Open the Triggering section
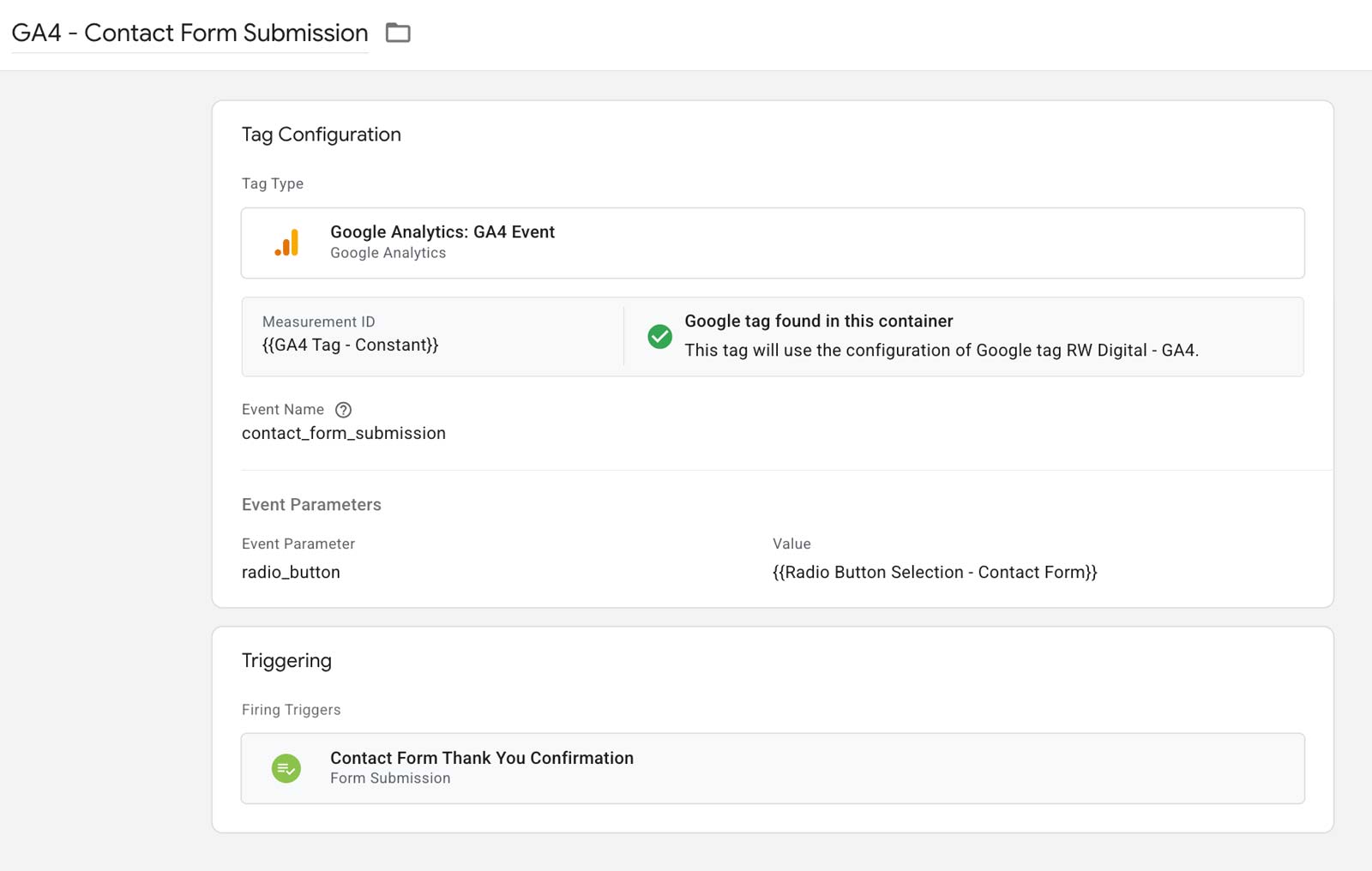 point(286,660)
